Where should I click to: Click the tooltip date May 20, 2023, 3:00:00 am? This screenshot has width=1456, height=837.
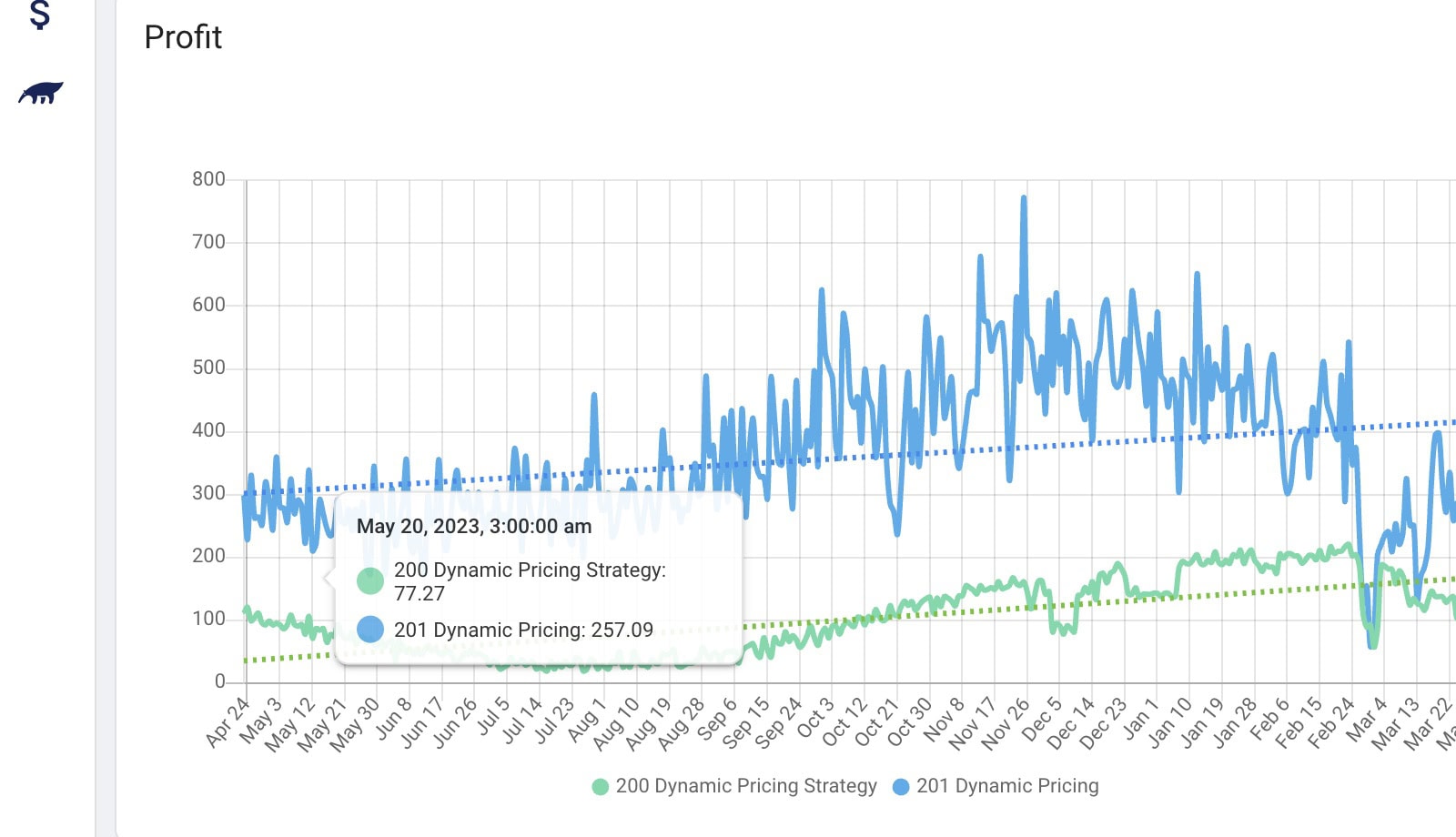pyautogui.click(x=474, y=527)
